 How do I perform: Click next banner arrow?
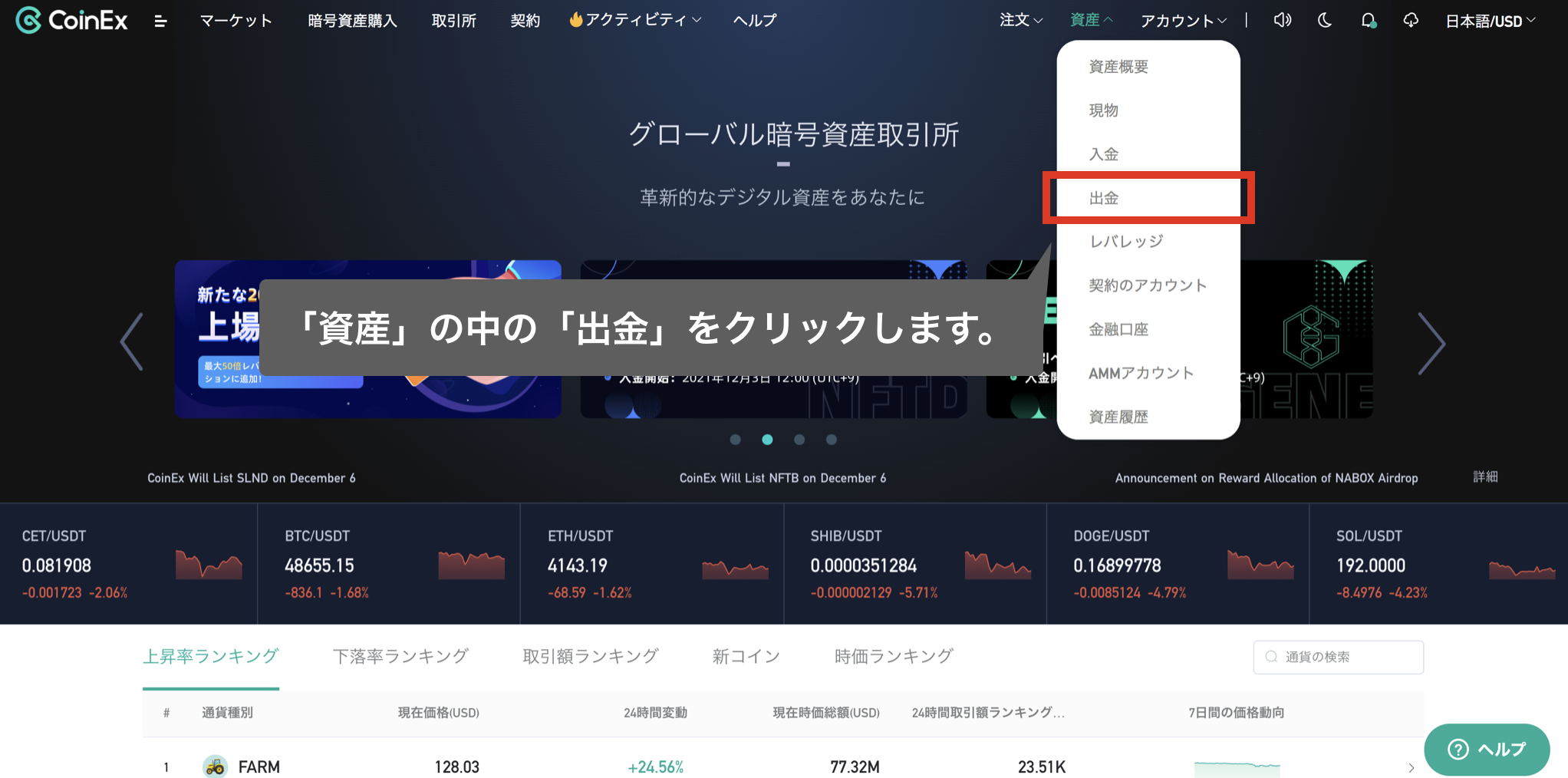point(1431,343)
